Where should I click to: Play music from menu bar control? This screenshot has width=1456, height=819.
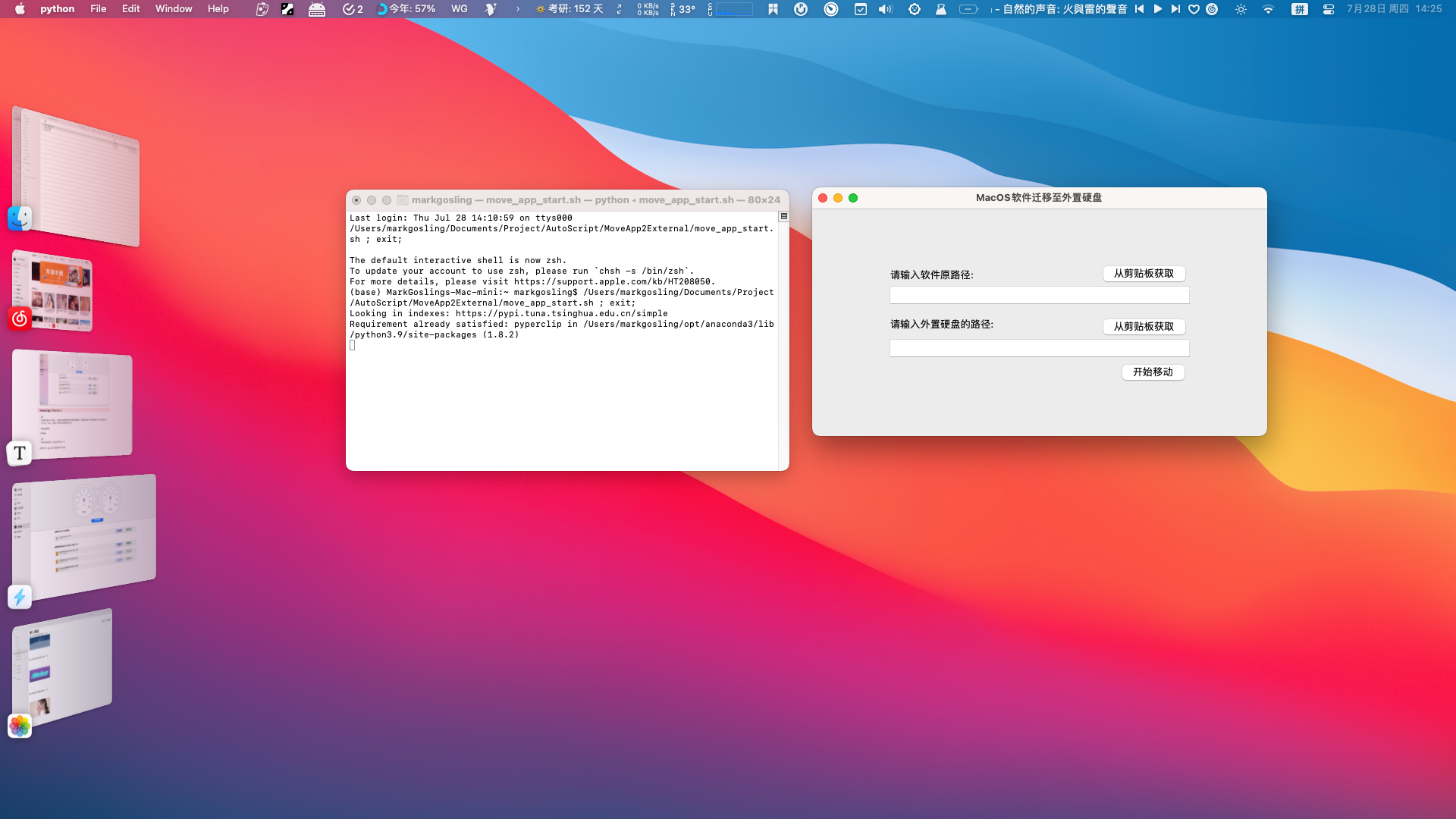tap(1157, 9)
